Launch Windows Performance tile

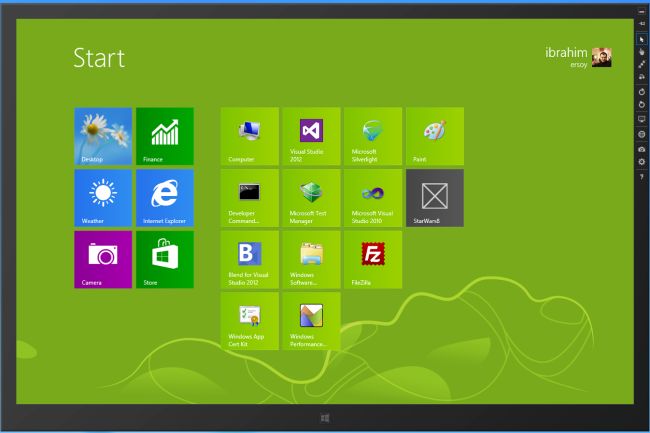(x=312, y=321)
